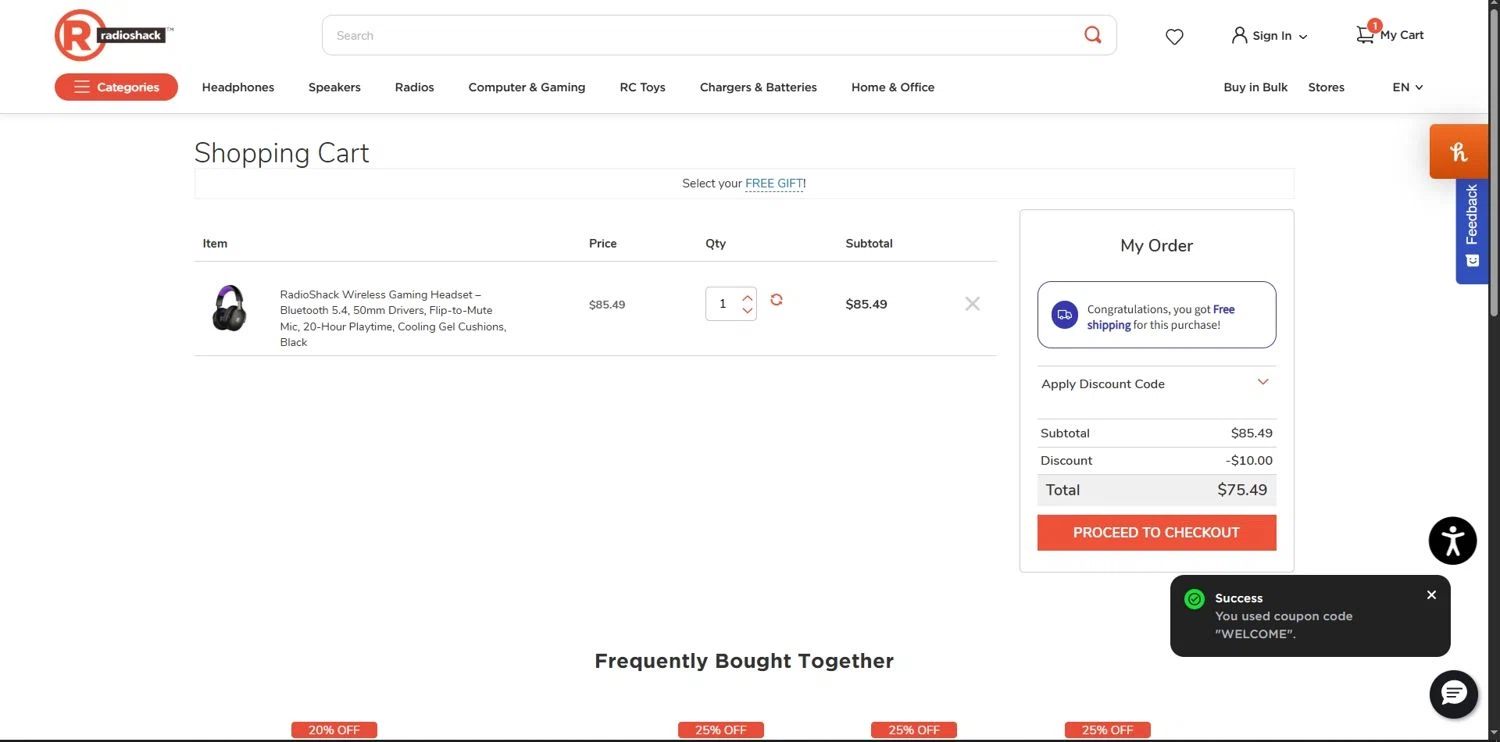Click the Total amount $75.49
1500x742 pixels.
(x=1242, y=490)
